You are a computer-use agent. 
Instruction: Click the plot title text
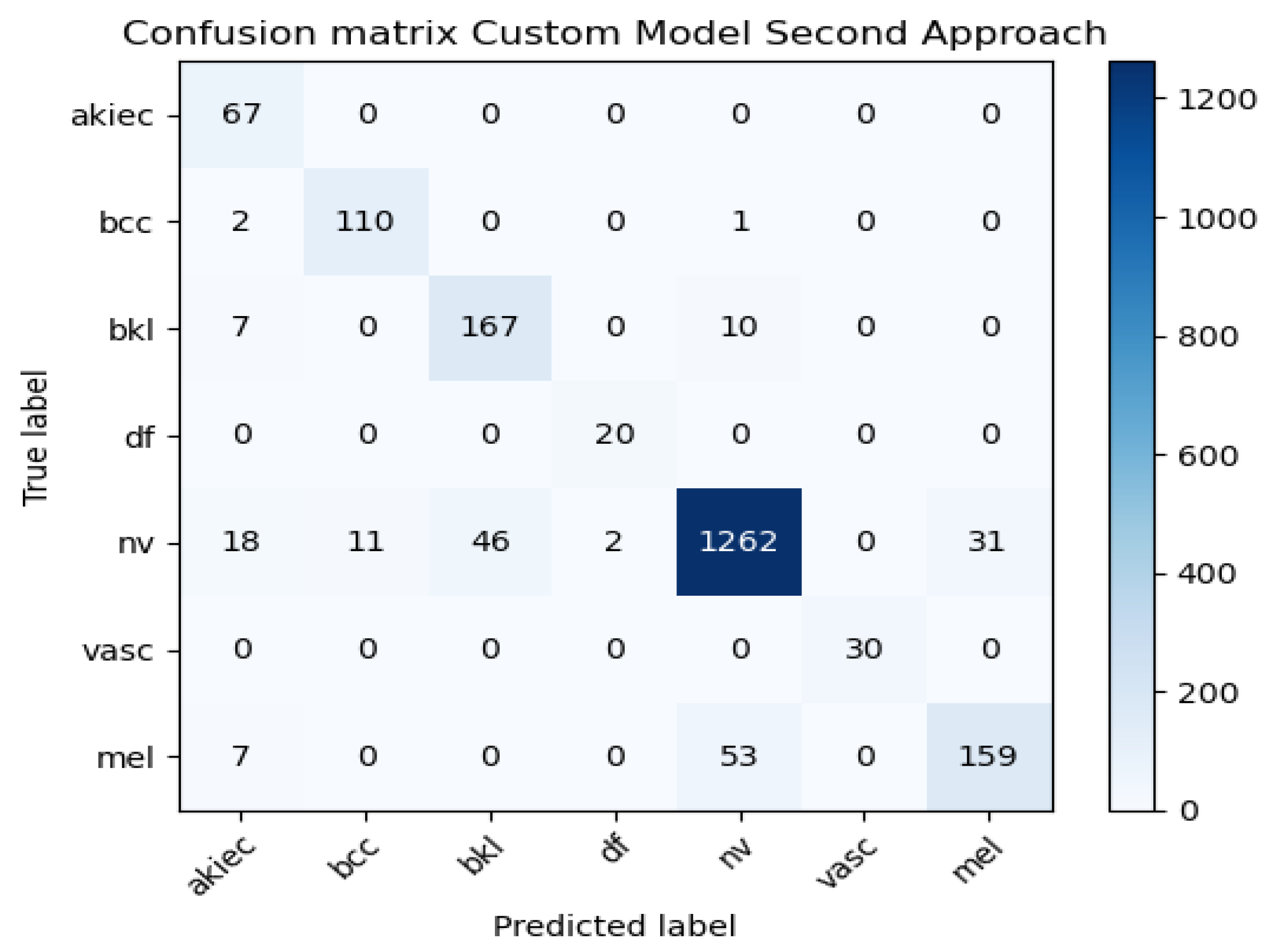pos(614,33)
